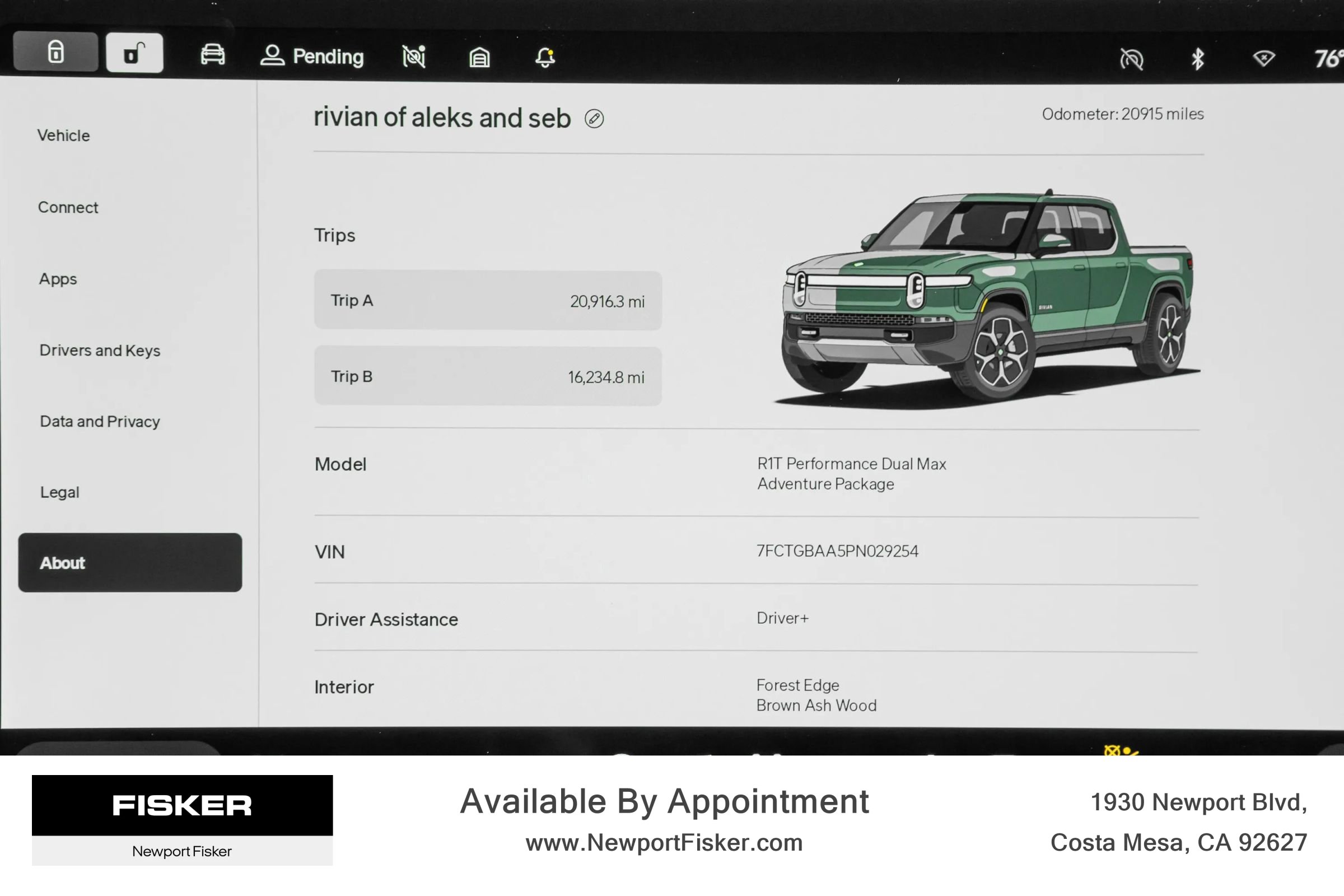Image resolution: width=1344 pixels, height=896 pixels.
Task: Select Connect in the sidebar
Action: tap(68, 207)
